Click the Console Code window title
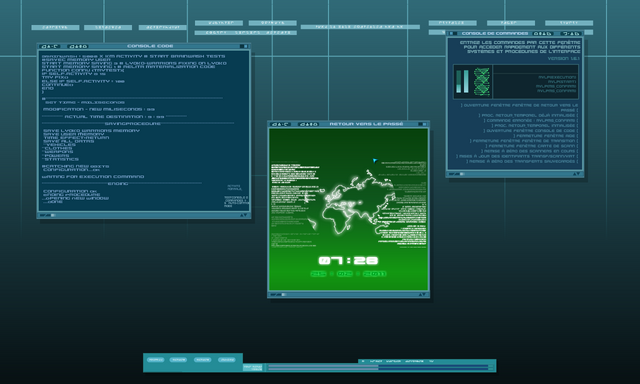The width and height of the screenshot is (640, 384). click(x=150, y=46)
